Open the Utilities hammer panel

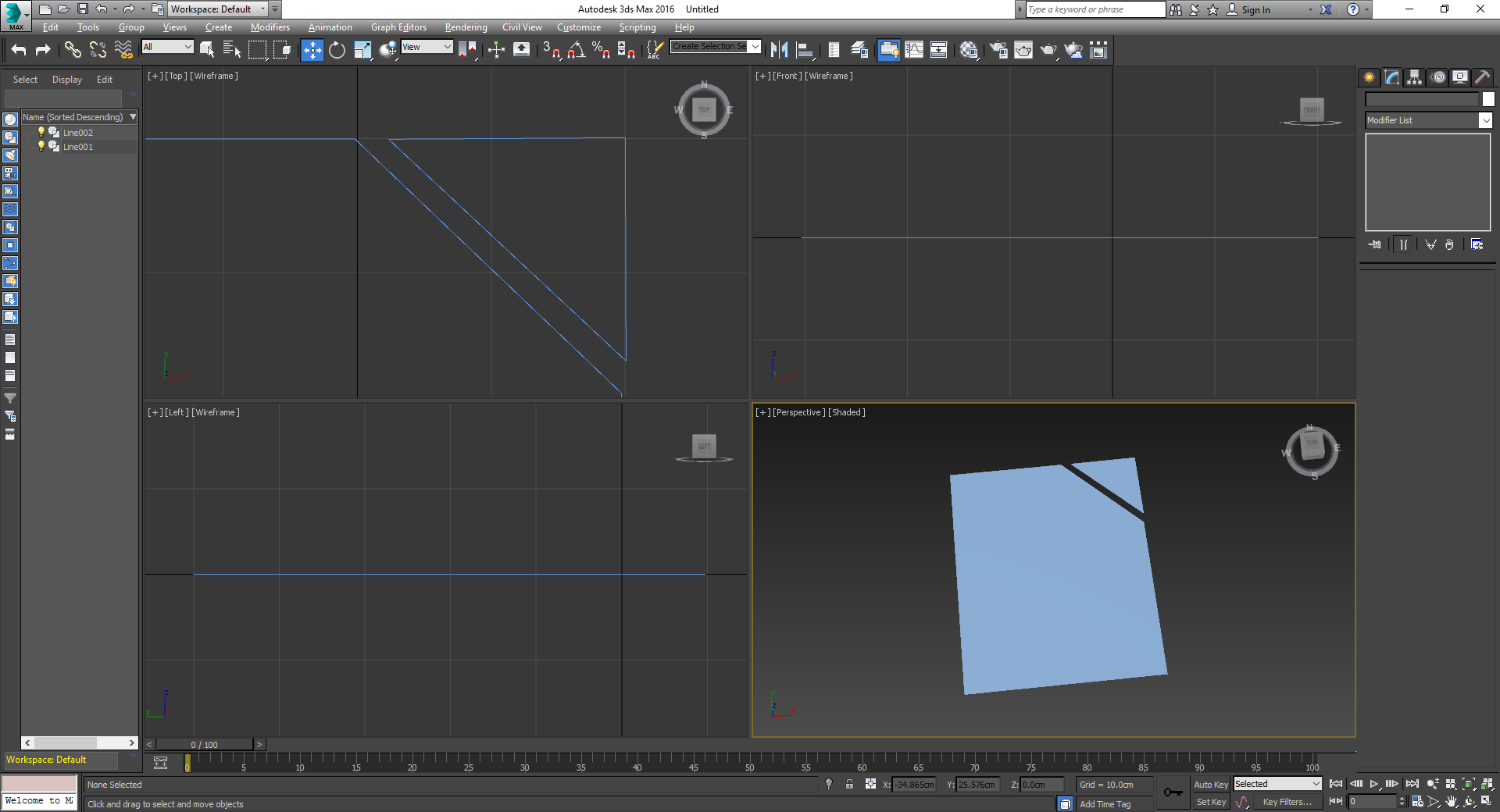click(x=1482, y=77)
